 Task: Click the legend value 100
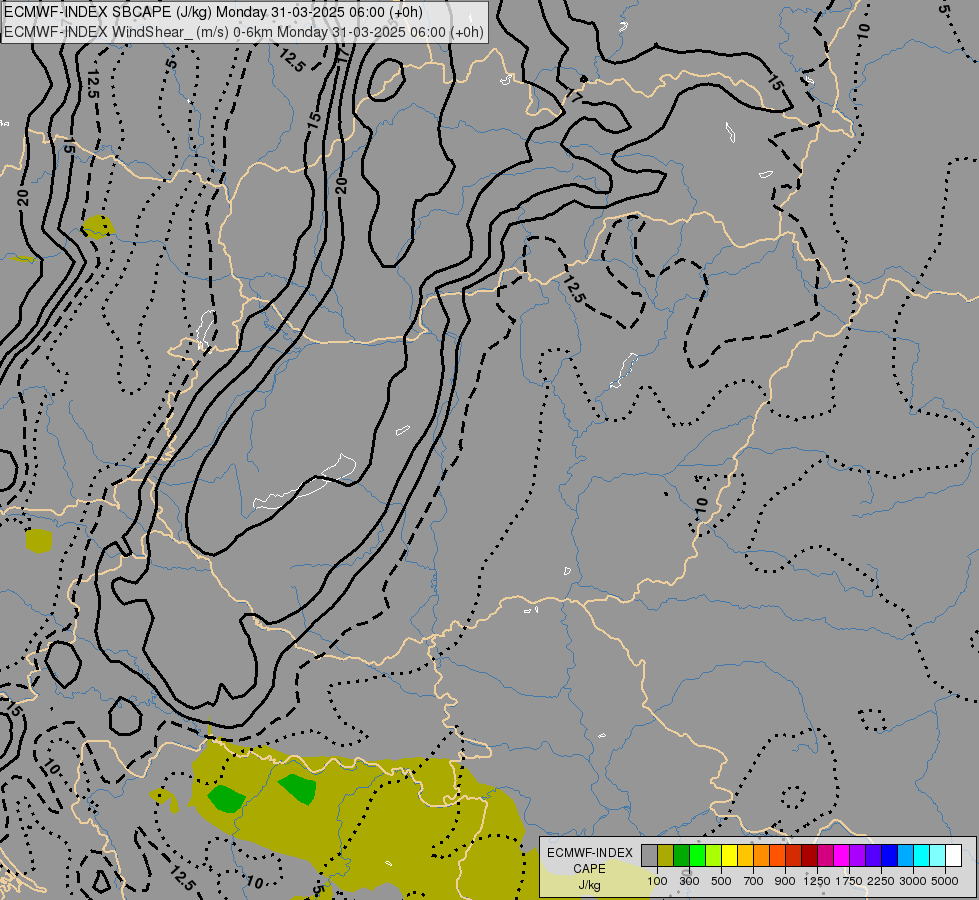click(x=657, y=881)
